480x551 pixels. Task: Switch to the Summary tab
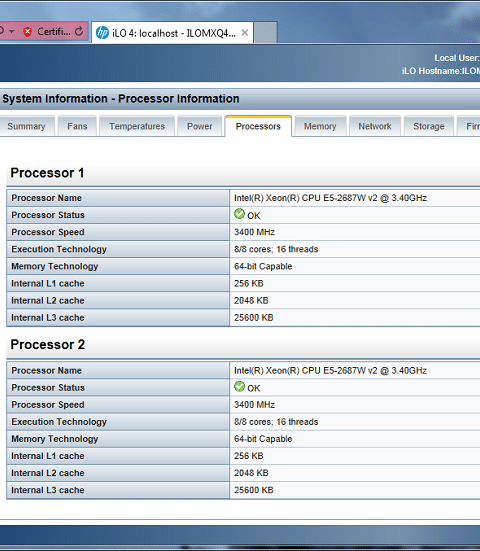[26, 126]
